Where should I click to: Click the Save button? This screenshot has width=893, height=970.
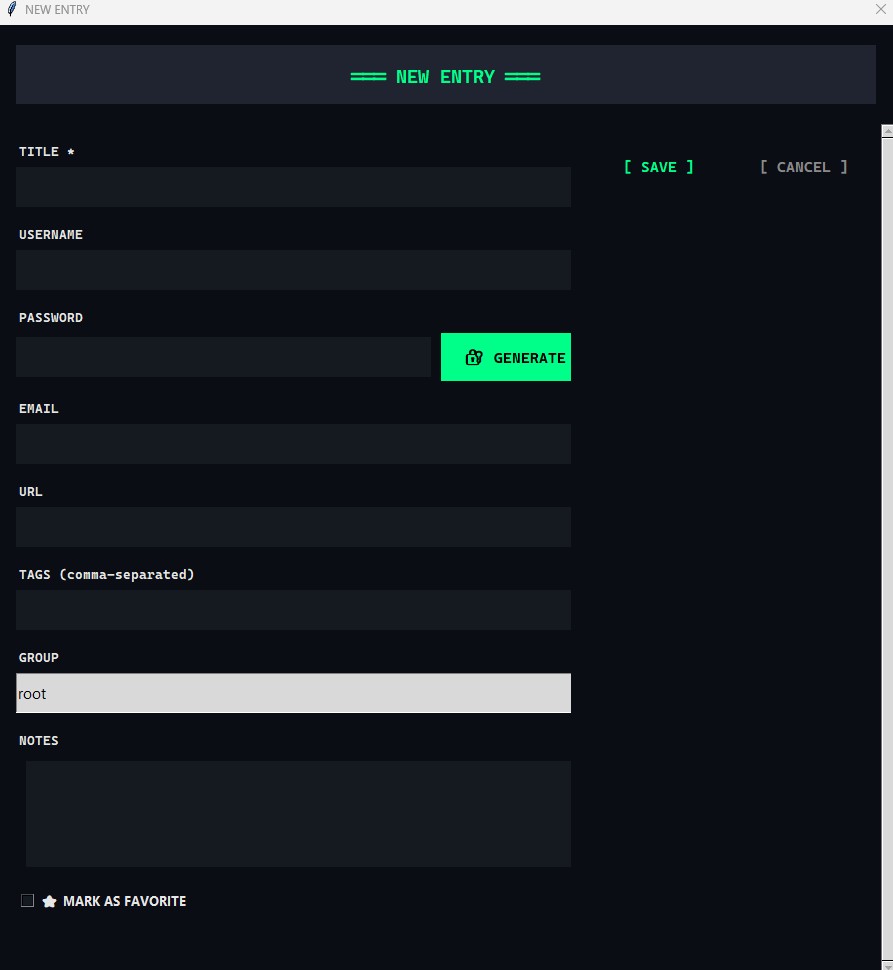[x=659, y=167]
